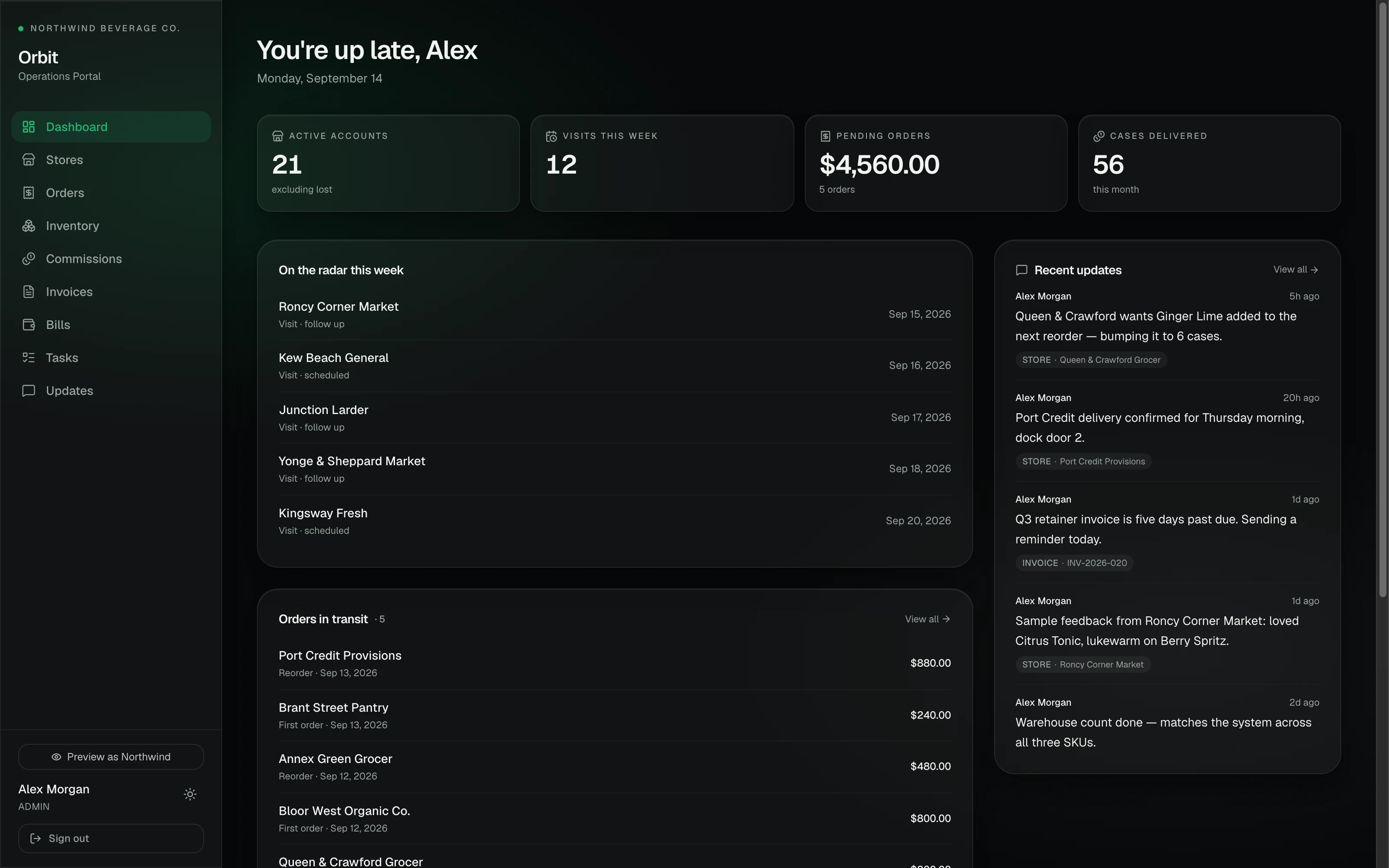Select the Roncy Corner Market visit row
The image size is (1389, 868).
tap(615, 315)
